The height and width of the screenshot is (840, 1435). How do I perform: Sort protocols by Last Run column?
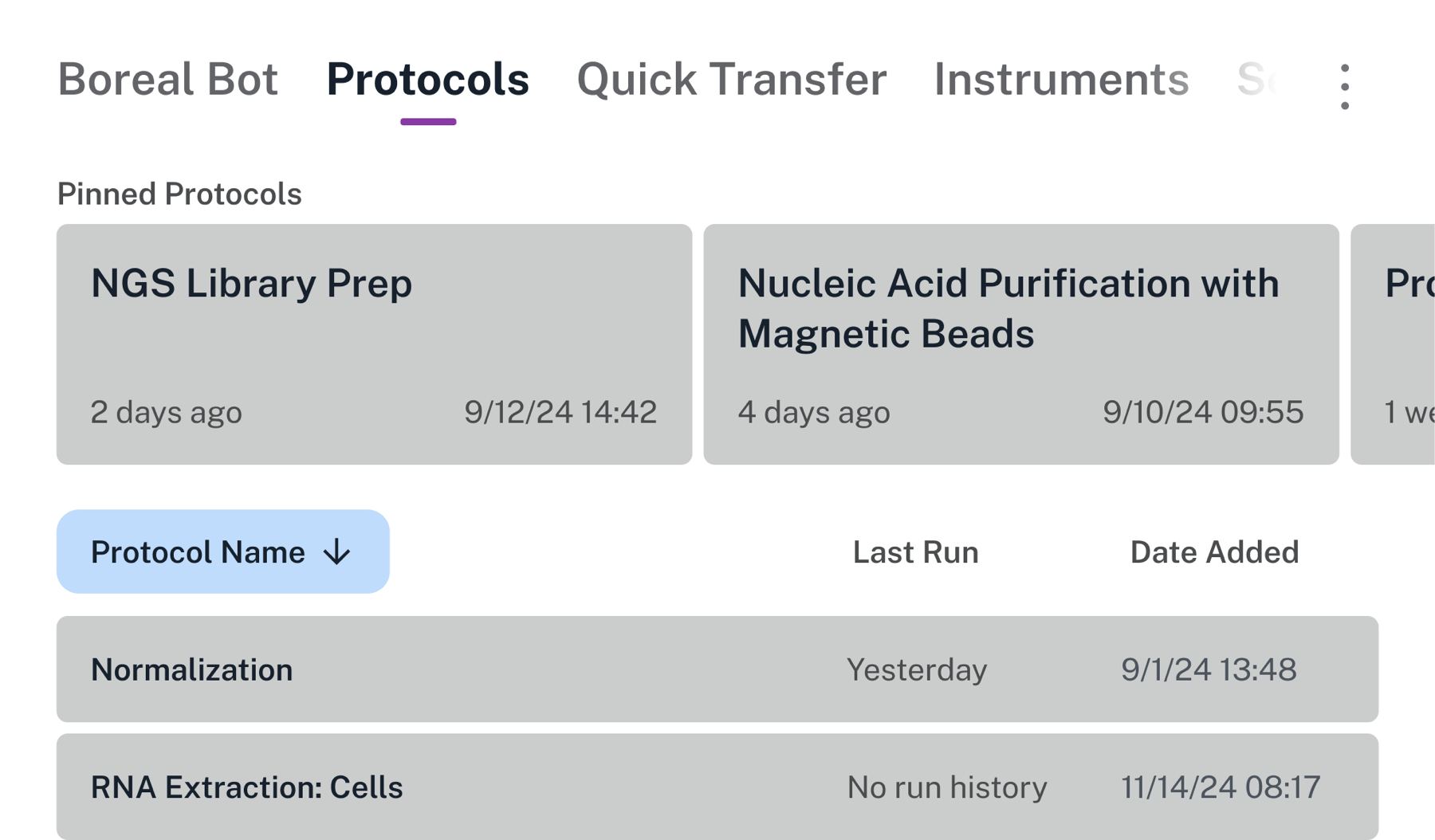[x=914, y=551]
